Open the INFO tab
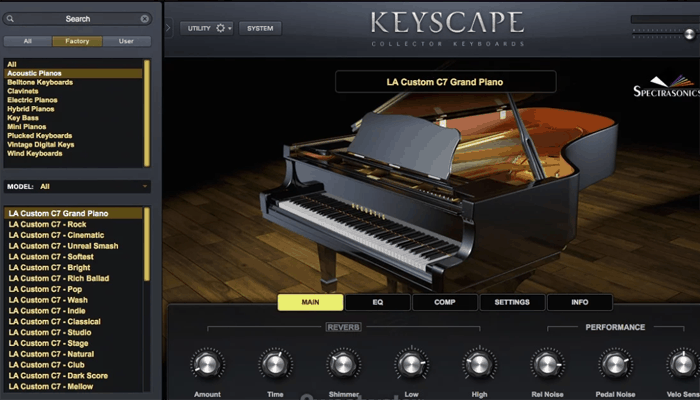The height and width of the screenshot is (400, 700). pos(579,302)
